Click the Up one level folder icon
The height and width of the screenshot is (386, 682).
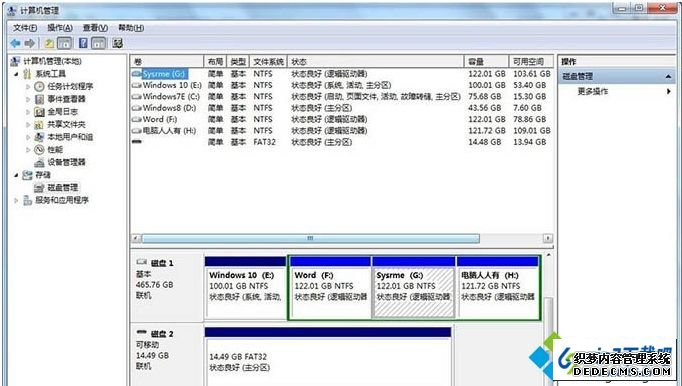[x=49, y=43]
